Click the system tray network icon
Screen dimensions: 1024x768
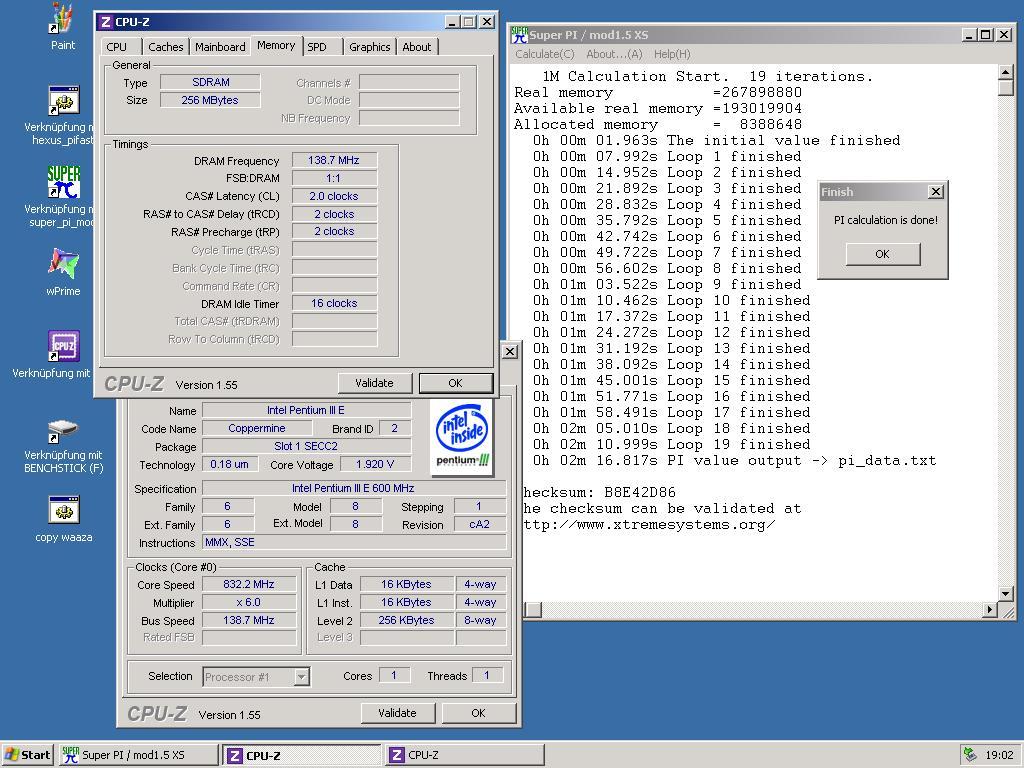point(970,755)
